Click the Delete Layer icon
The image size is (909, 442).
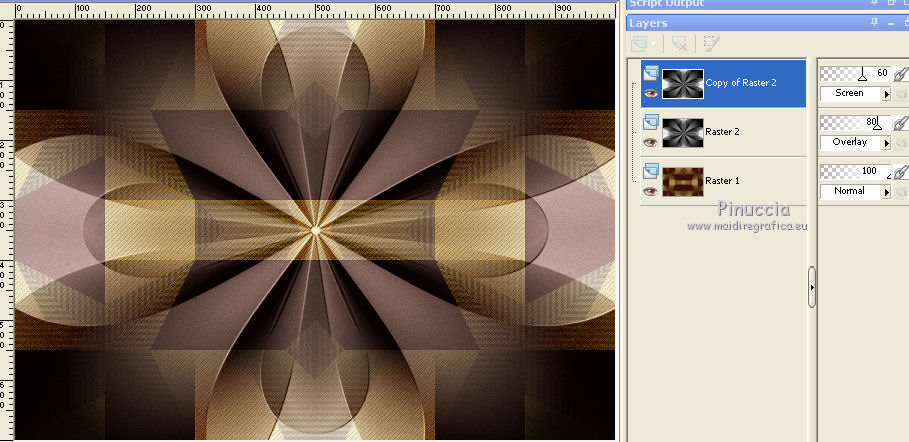[679, 44]
